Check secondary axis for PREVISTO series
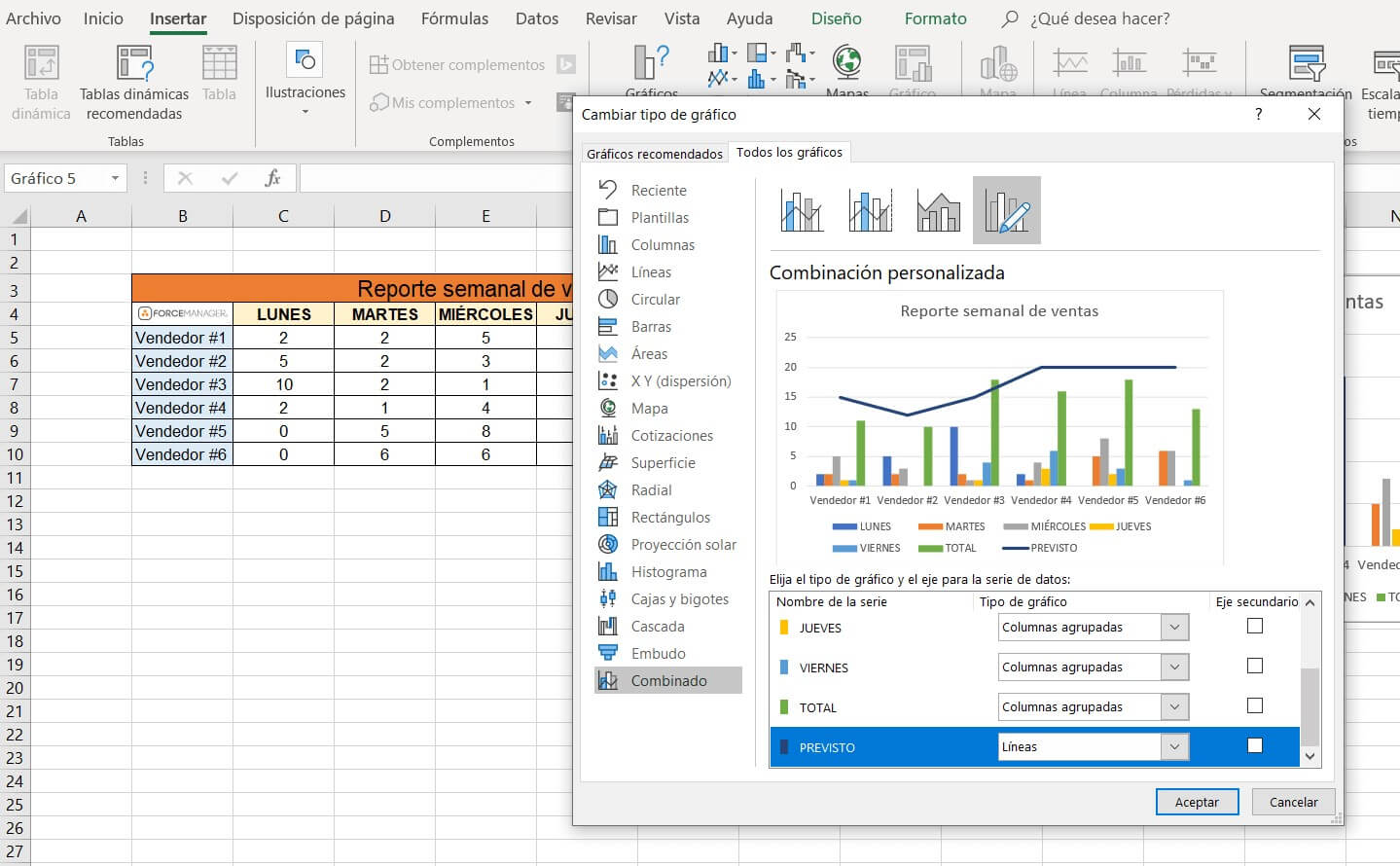The width and height of the screenshot is (1400, 866). [1255, 746]
